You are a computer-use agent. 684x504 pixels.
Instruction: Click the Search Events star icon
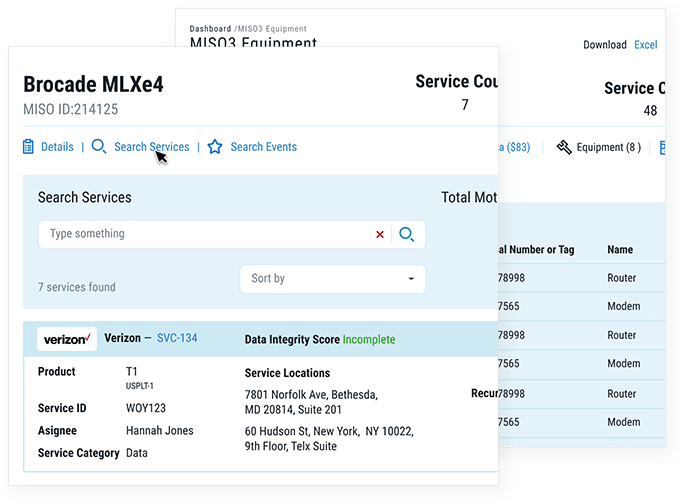click(x=215, y=147)
